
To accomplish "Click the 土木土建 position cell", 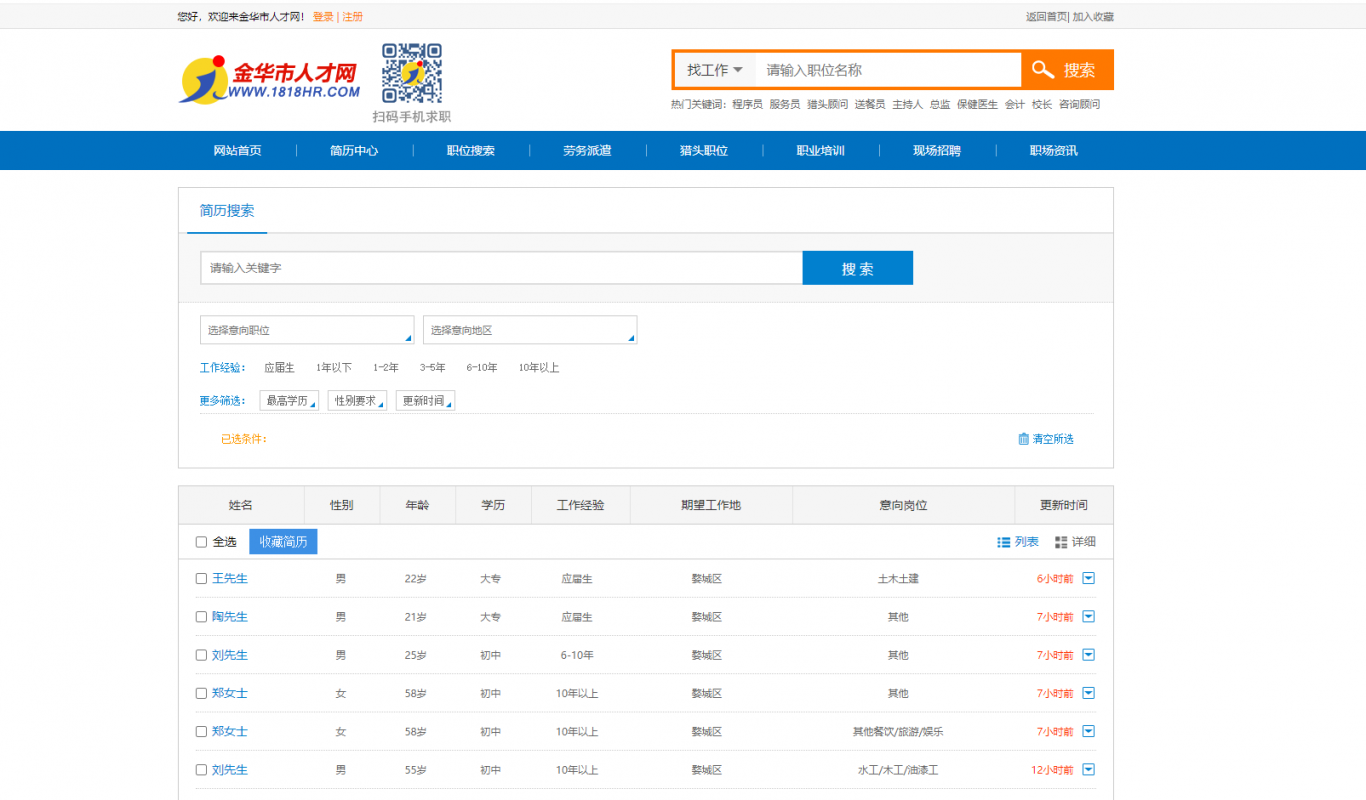I will tap(898, 579).
